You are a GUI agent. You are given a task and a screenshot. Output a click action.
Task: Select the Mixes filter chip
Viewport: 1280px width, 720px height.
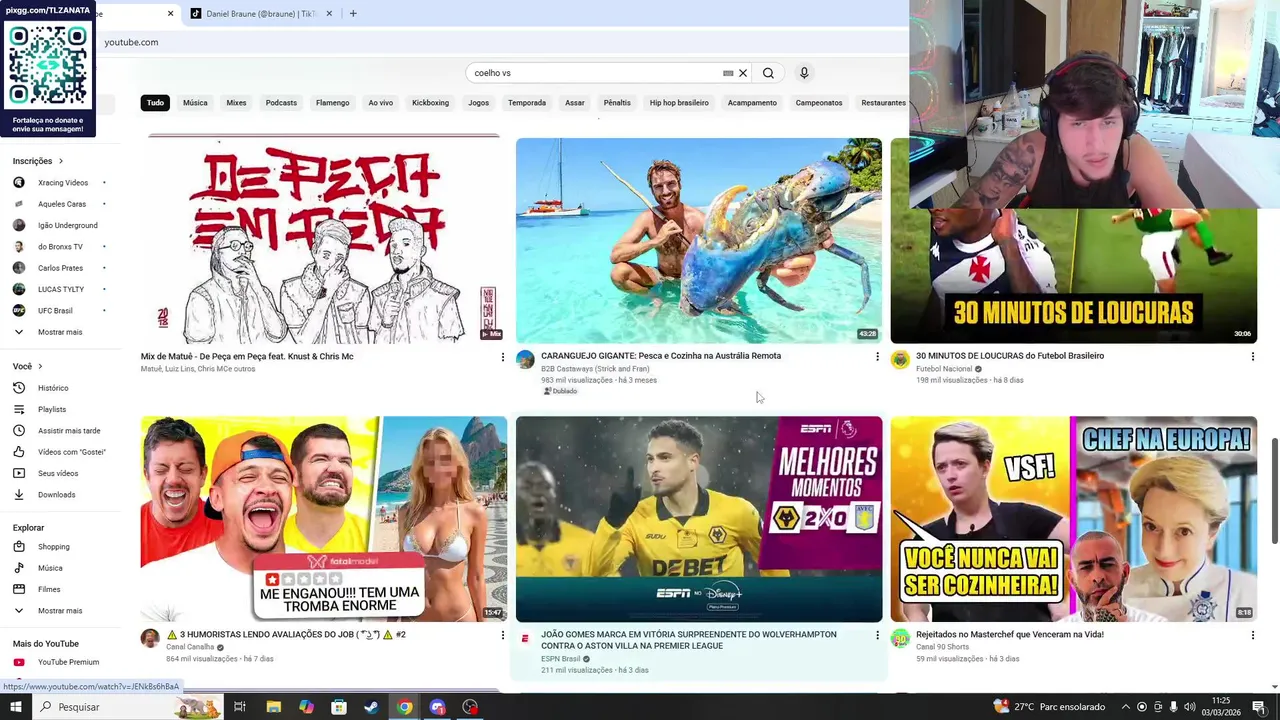236,103
